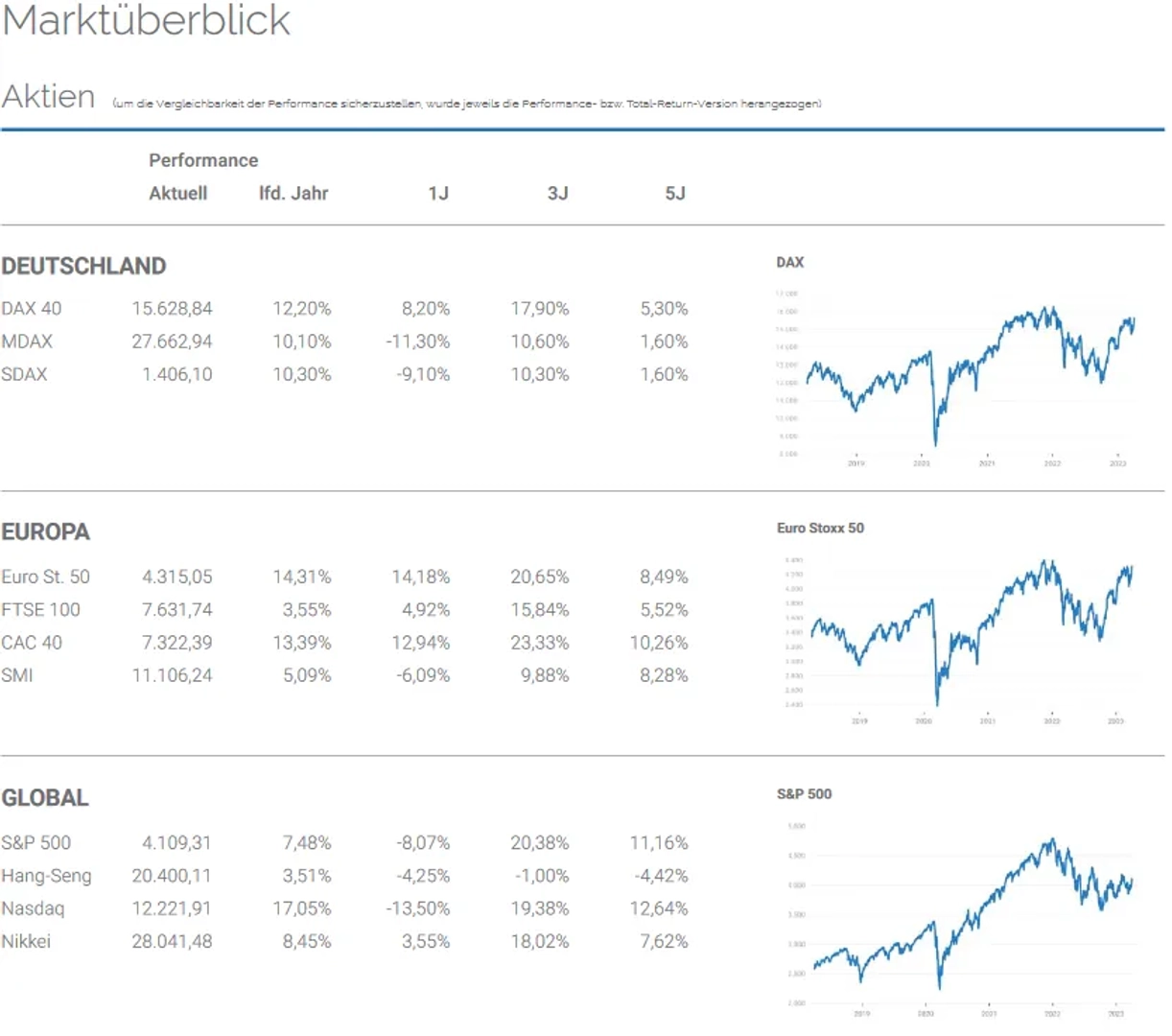Click the 3J column header
Image resolution: width=1172 pixels, height=1036 pixels.
pyautogui.click(x=557, y=193)
